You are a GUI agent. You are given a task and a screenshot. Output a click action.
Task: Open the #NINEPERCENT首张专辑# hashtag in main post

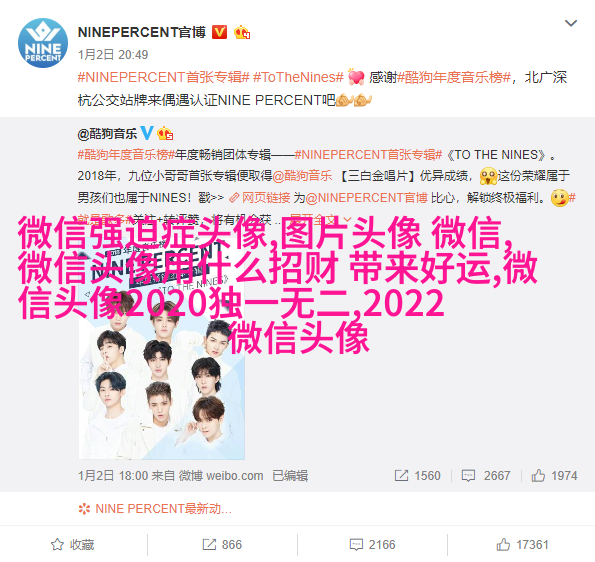(x=164, y=77)
